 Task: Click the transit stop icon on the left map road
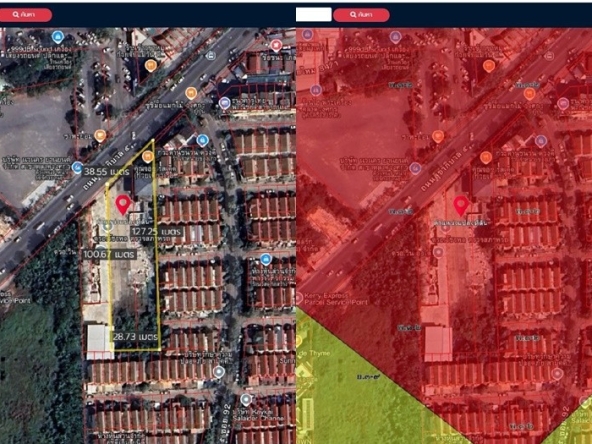(x=211, y=56)
